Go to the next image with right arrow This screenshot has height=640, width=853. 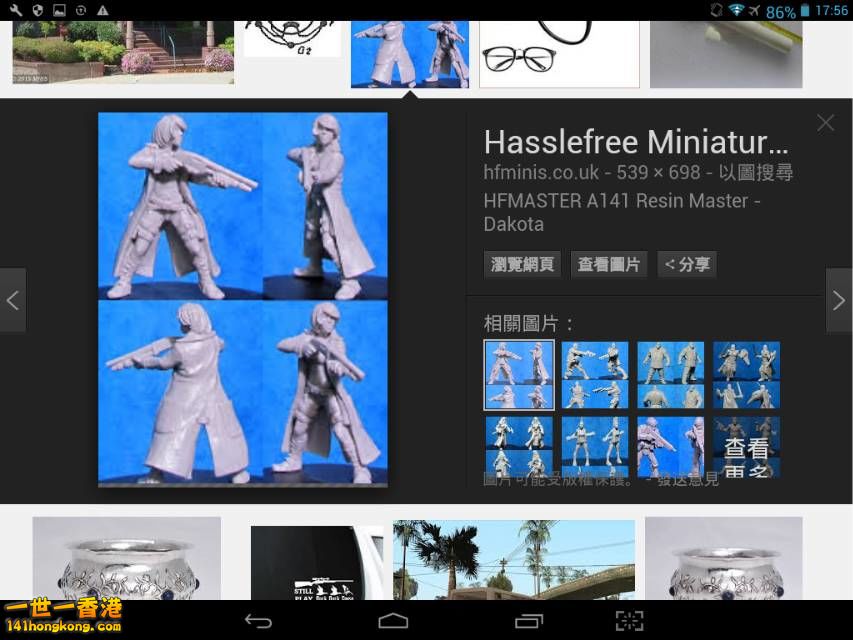(839, 300)
